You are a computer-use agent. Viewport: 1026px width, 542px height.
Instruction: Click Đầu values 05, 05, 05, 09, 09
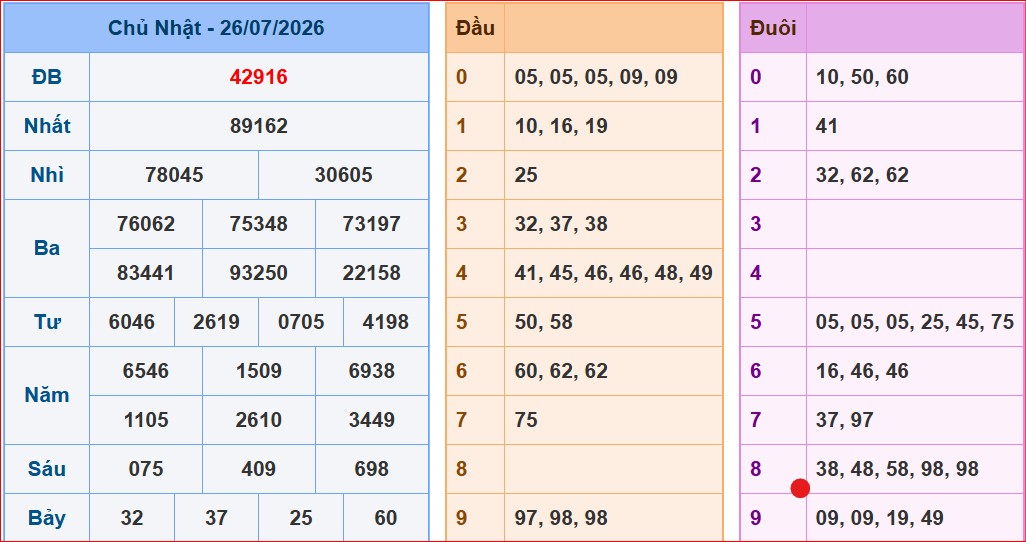(x=596, y=77)
